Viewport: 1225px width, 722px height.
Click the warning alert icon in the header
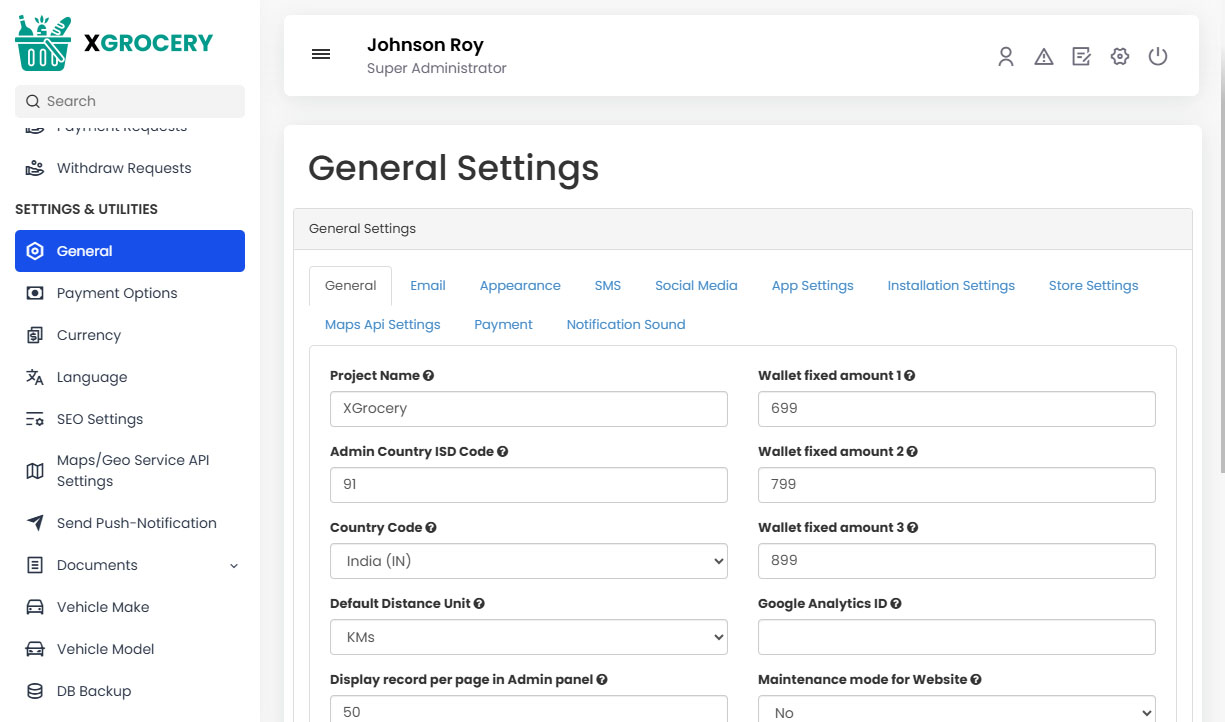[1043, 57]
